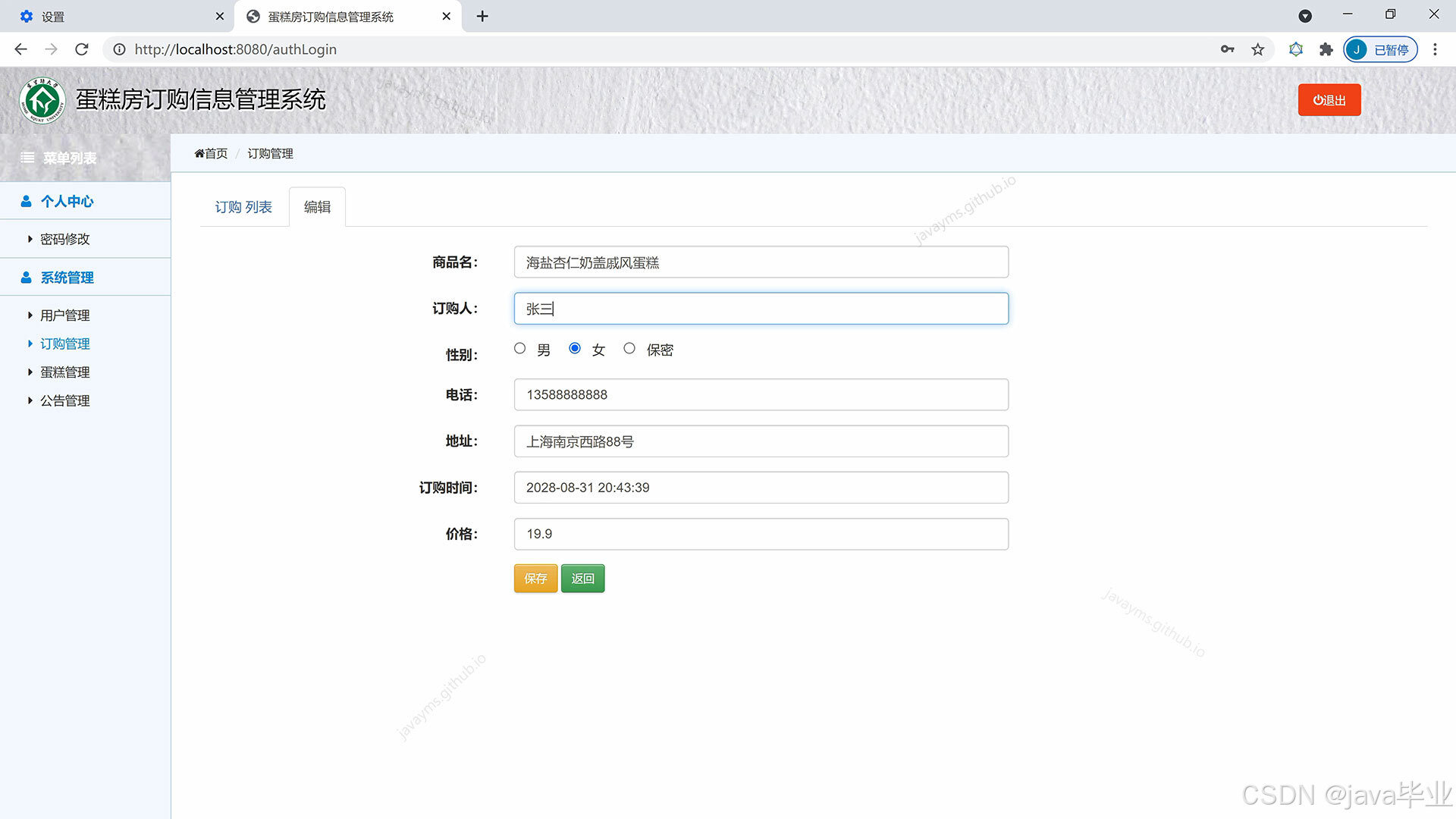Expand the 公告管理 arrow
Viewport: 1456px width, 819px height.
click(30, 400)
